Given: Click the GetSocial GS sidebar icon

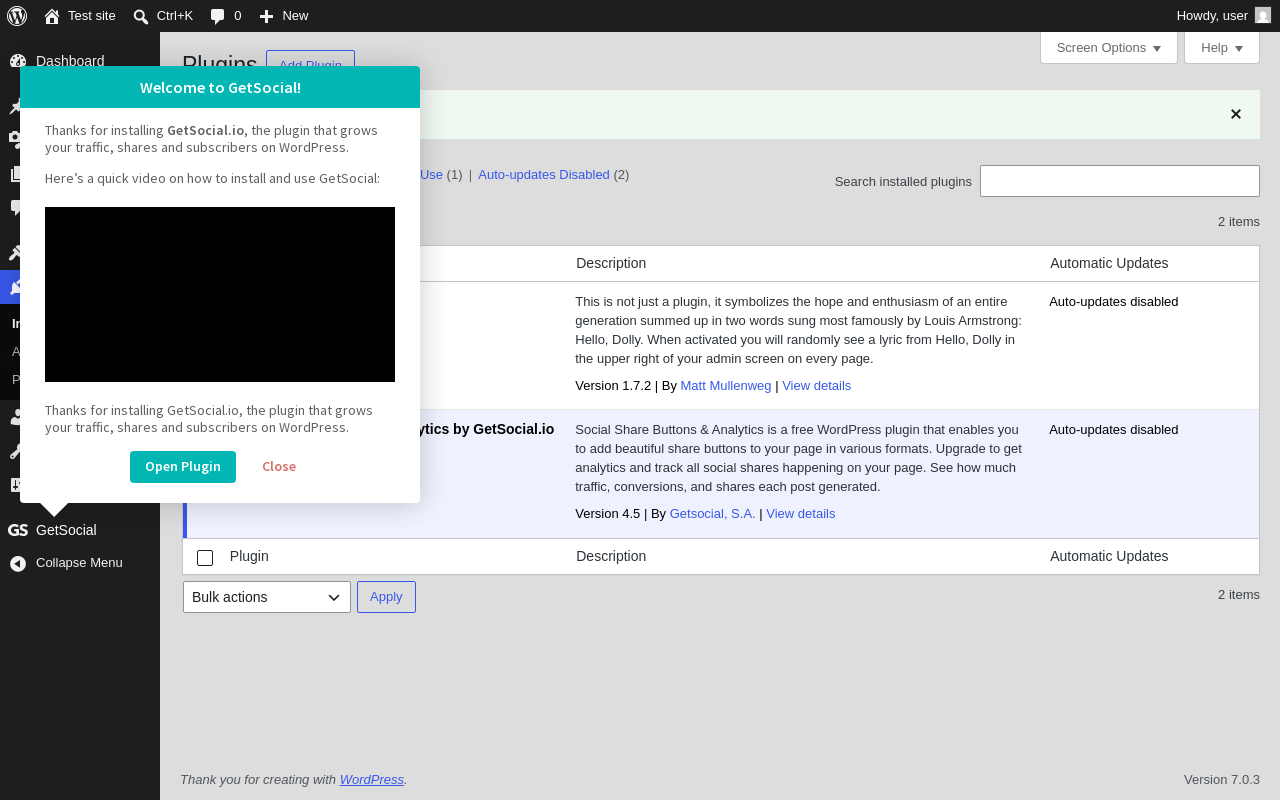Looking at the screenshot, I should 18,530.
